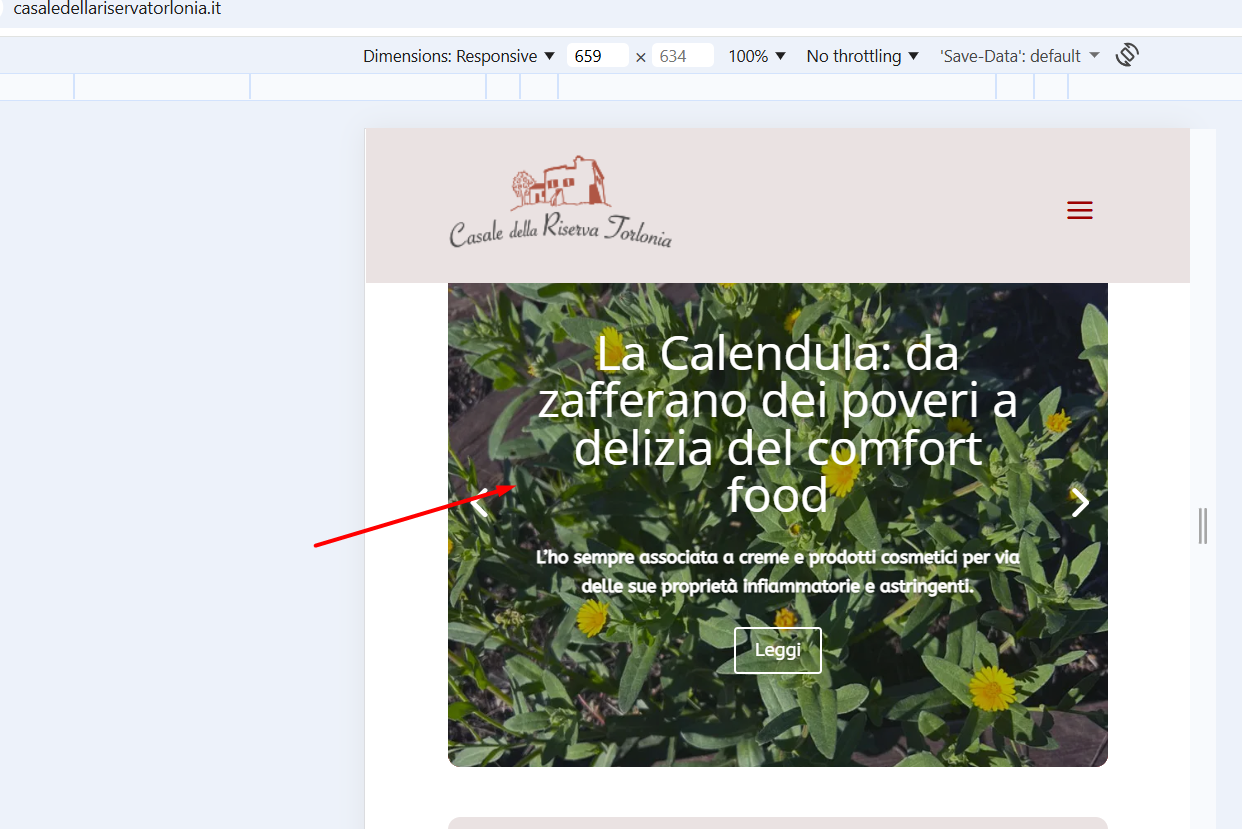Open the hamburger menu icon
The height and width of the screenshot is (829, 1242).
[x=1079, y=211]
